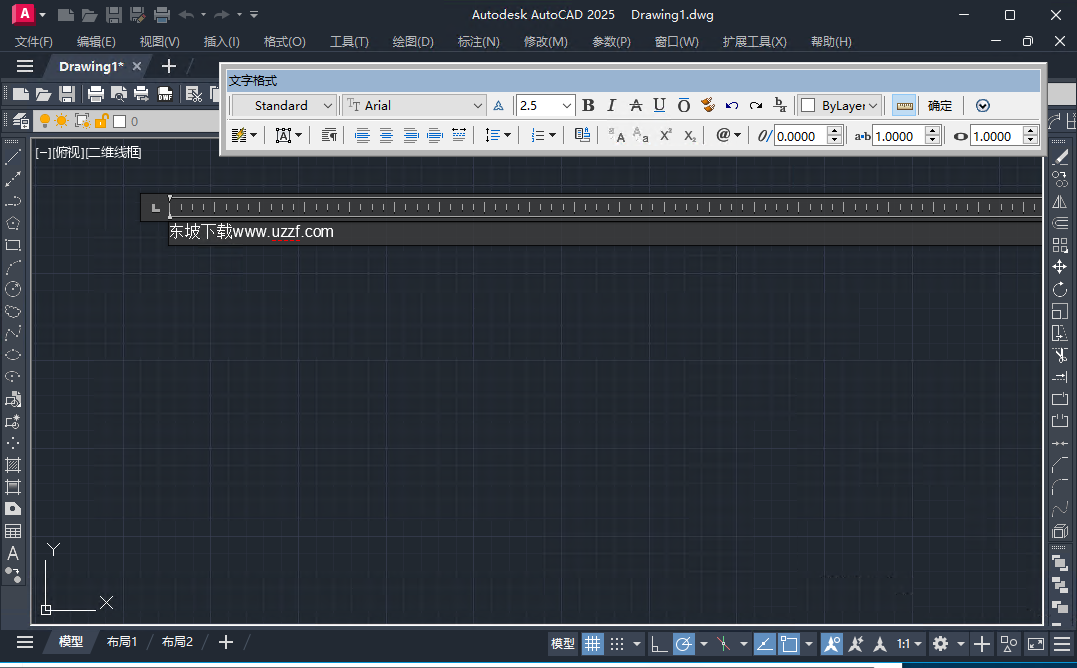Image resolution: width=1077 pixels, height=668 pixels.
Task: Click 确定 to confirm the text
Action: [x=939, y=105]
